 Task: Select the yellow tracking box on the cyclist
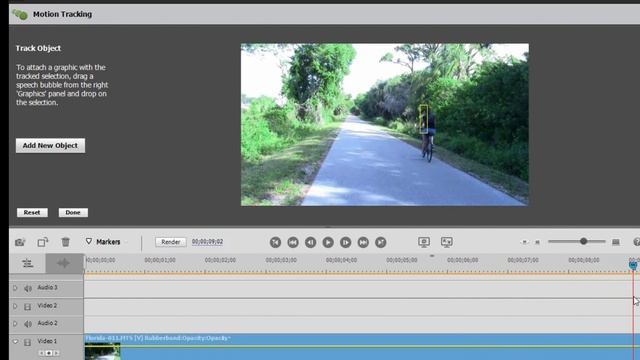[x=424, y=119]
